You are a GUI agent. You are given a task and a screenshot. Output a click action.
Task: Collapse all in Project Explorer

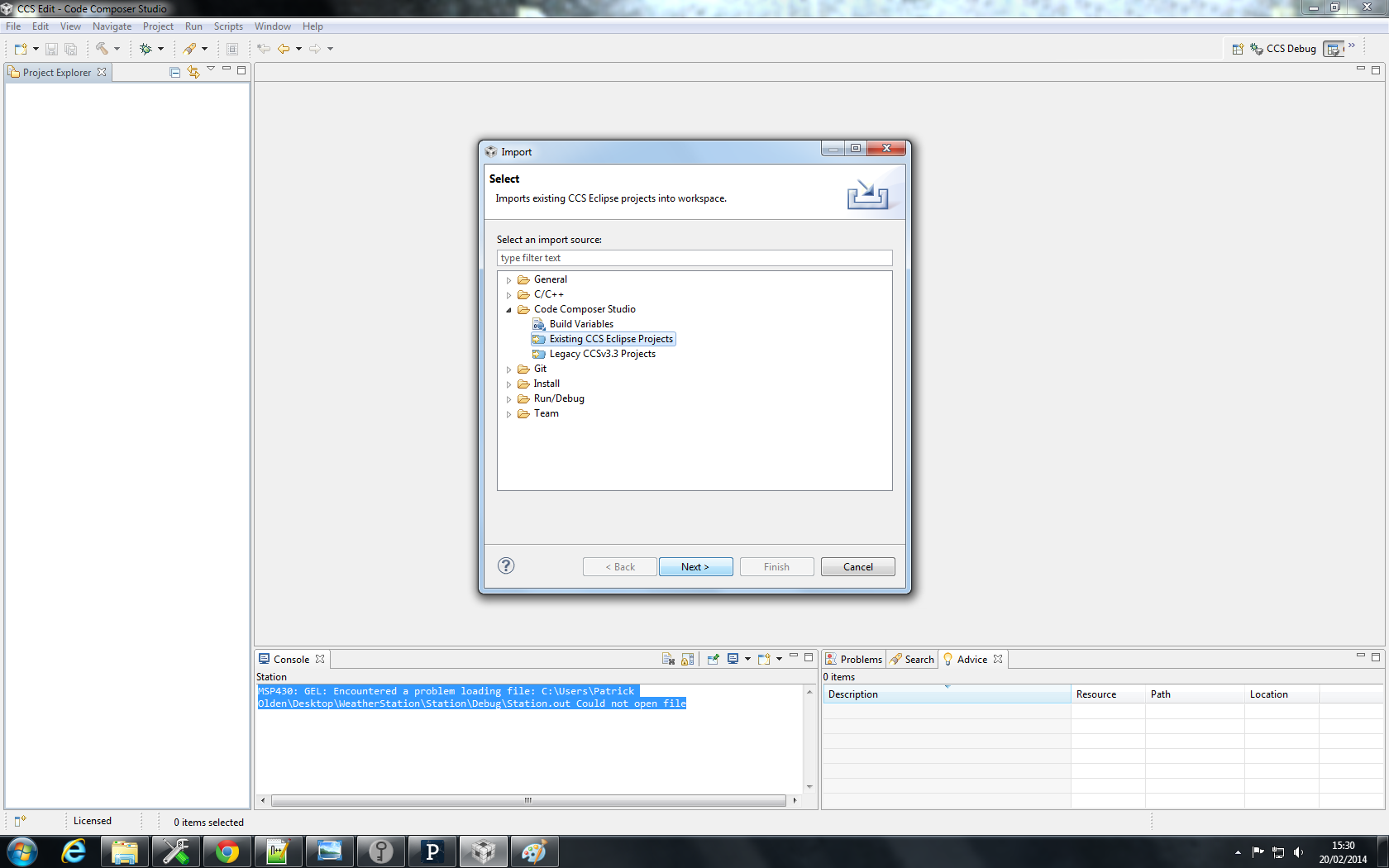pyautogui.click(x=174, y=72)
